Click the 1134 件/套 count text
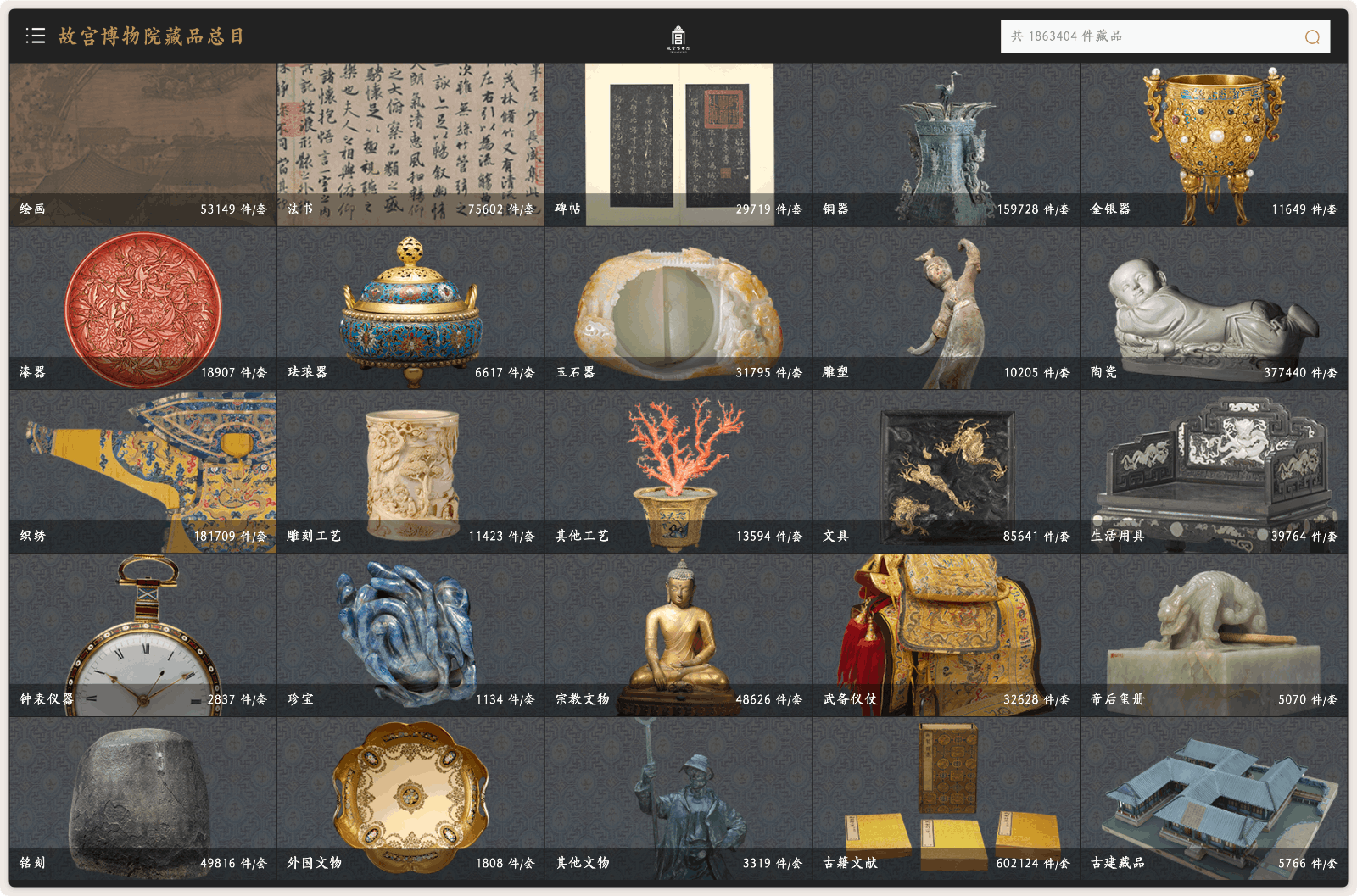The image size is (1357, 896). [505, 700]
